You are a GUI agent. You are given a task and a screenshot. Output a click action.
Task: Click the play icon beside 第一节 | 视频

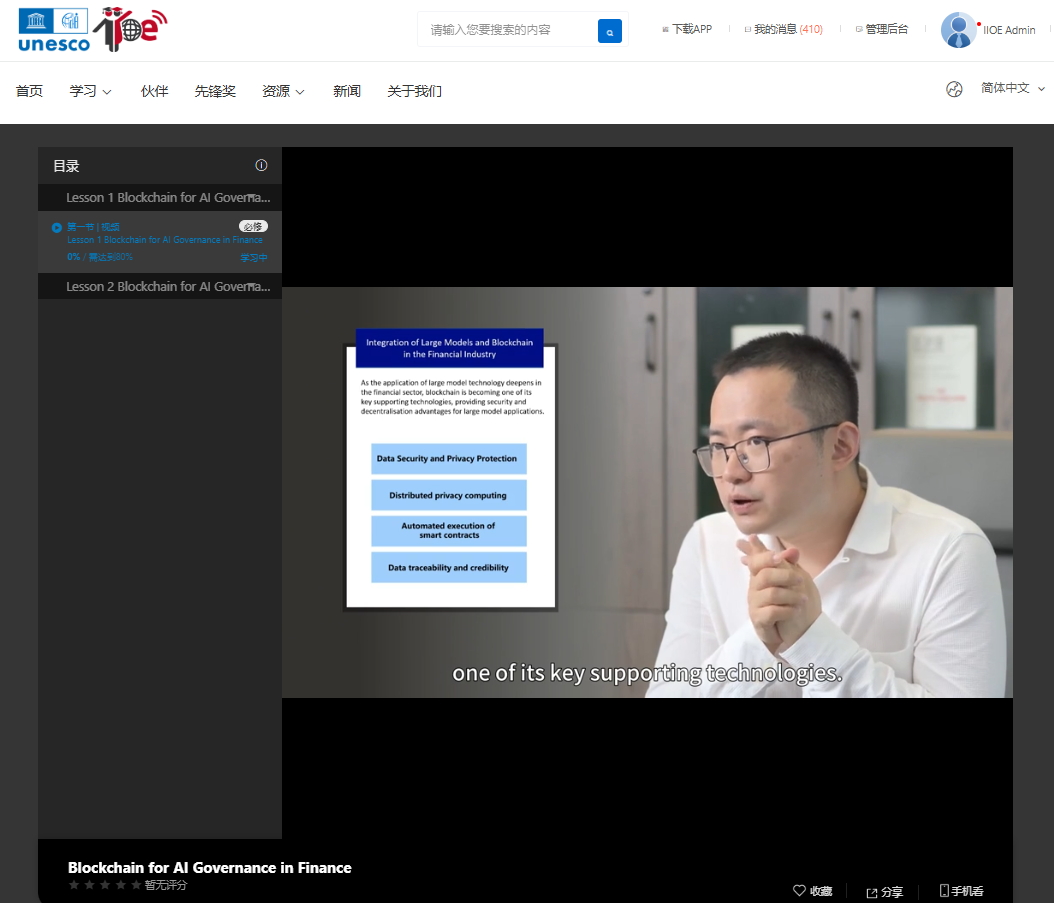(x=57, y=228)
